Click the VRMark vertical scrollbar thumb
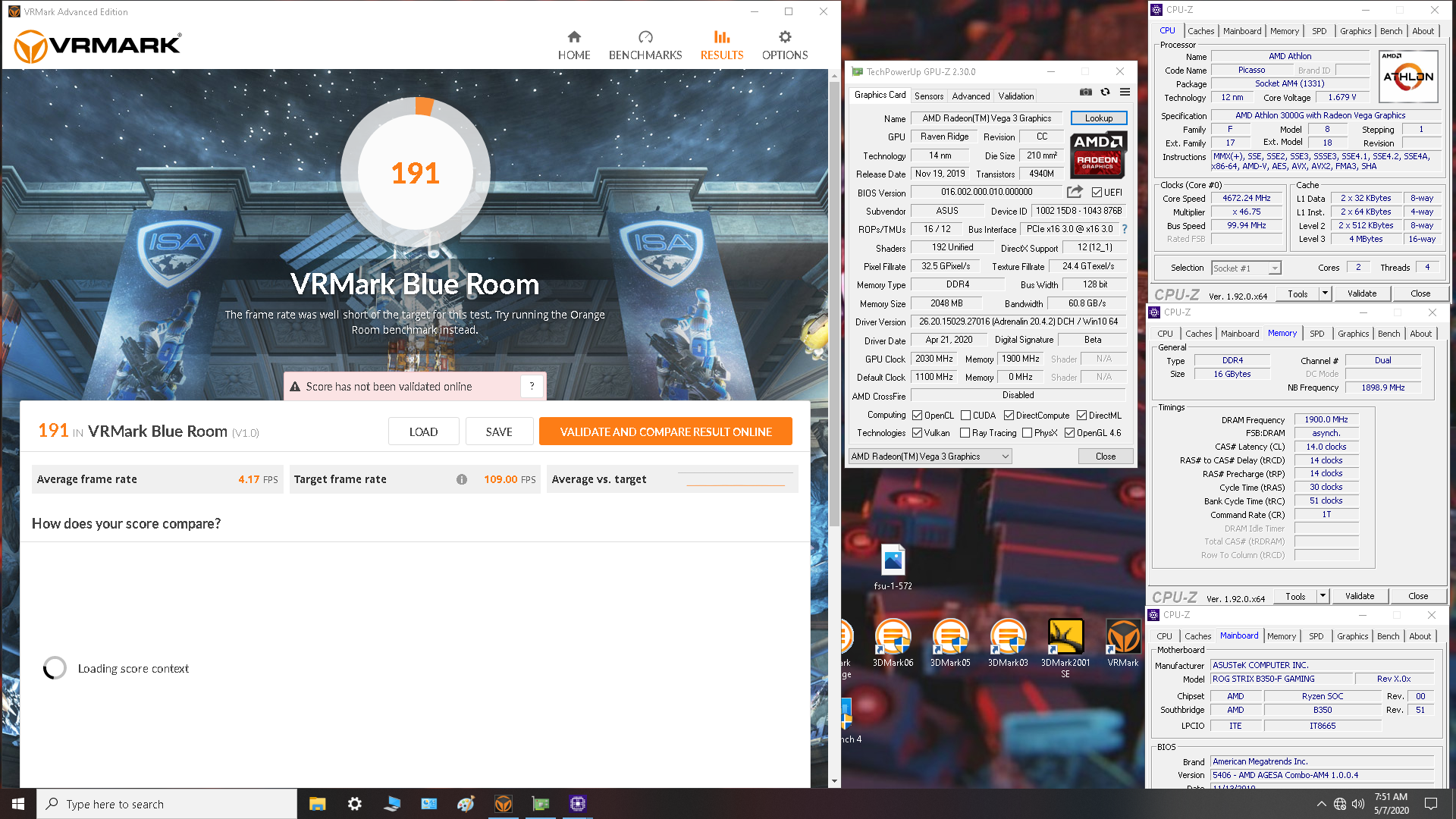 coord(834,303)
